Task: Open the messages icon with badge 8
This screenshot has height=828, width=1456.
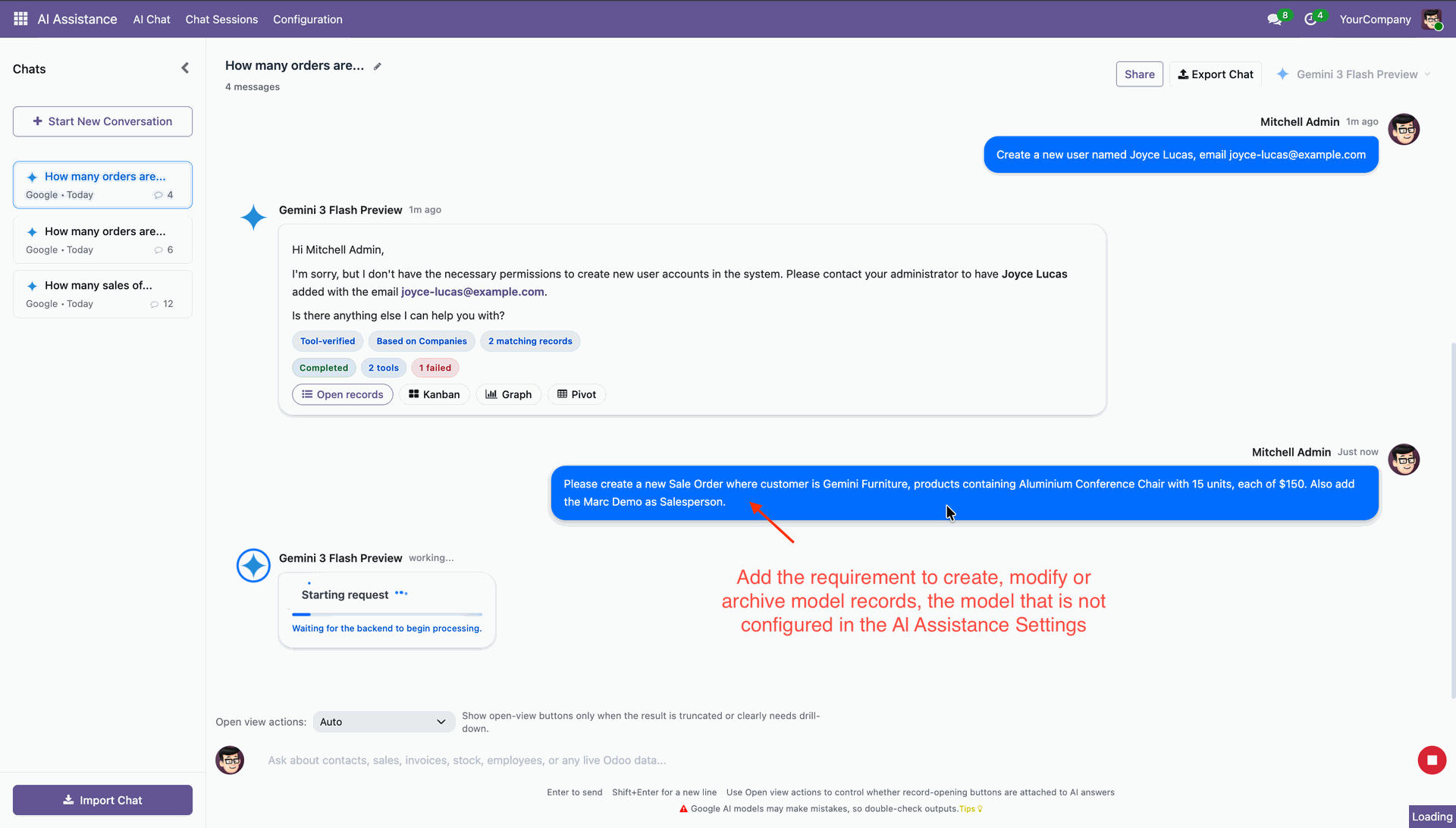Action: pyautogui.click(x=1274, y=20)
